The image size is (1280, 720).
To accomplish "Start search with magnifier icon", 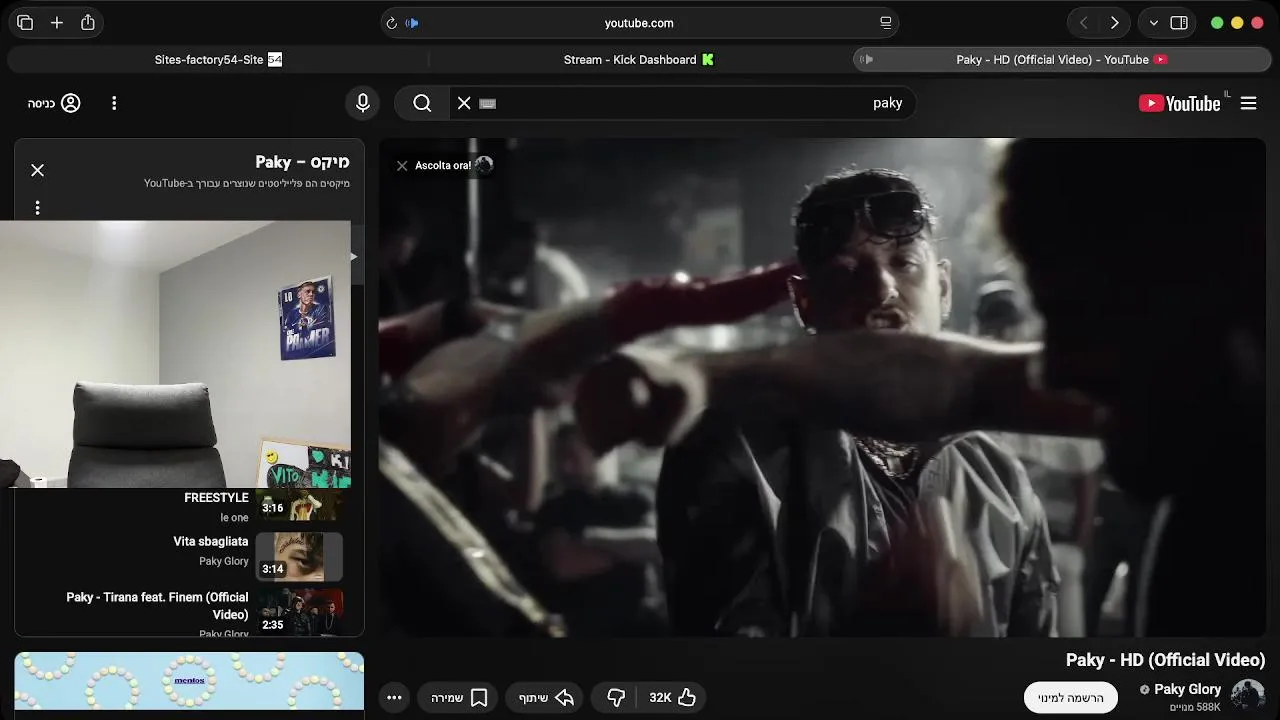I will (x=422, y=103).
